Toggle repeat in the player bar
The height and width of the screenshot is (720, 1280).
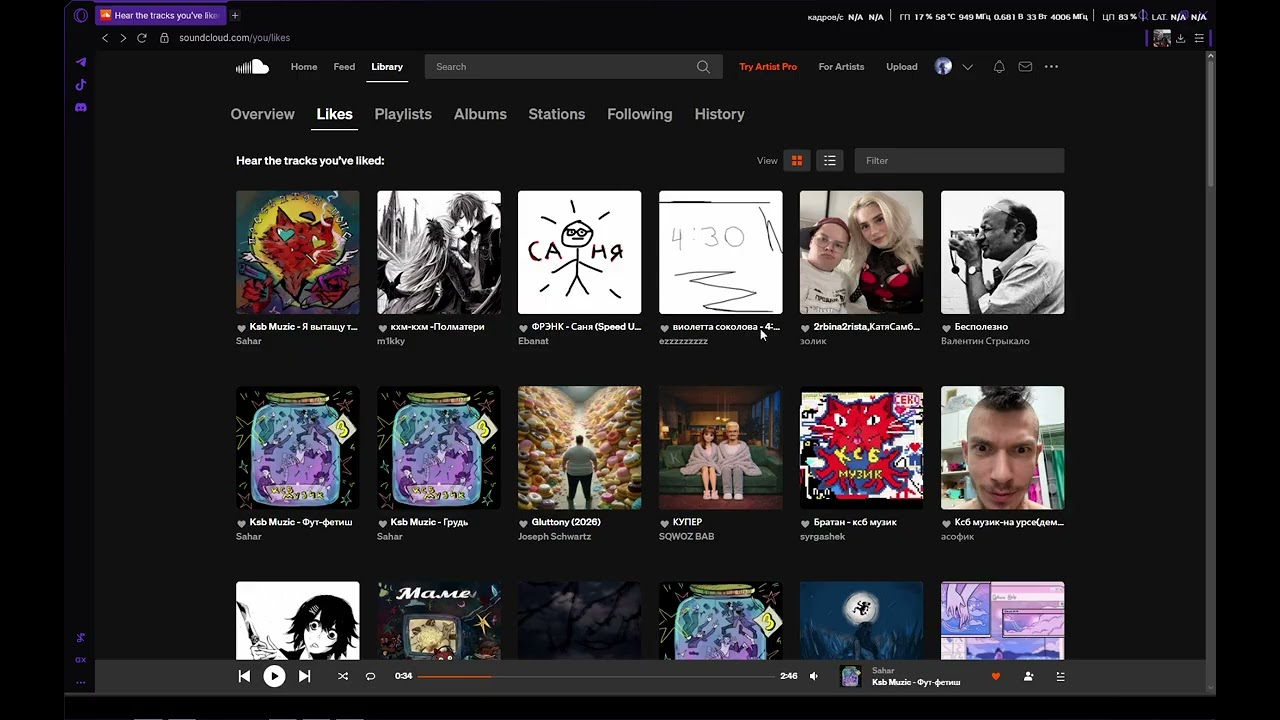[x=370, y=676]
